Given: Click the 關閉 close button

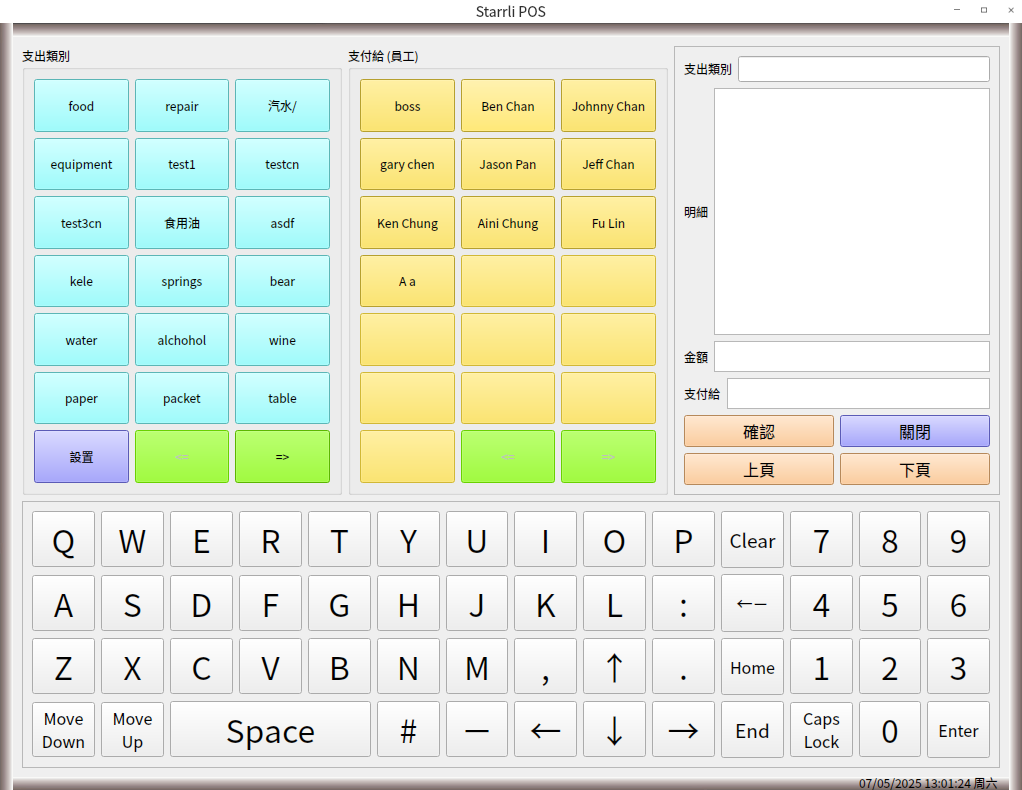Looking at the screenshot, I should click(x=914, y=432).
